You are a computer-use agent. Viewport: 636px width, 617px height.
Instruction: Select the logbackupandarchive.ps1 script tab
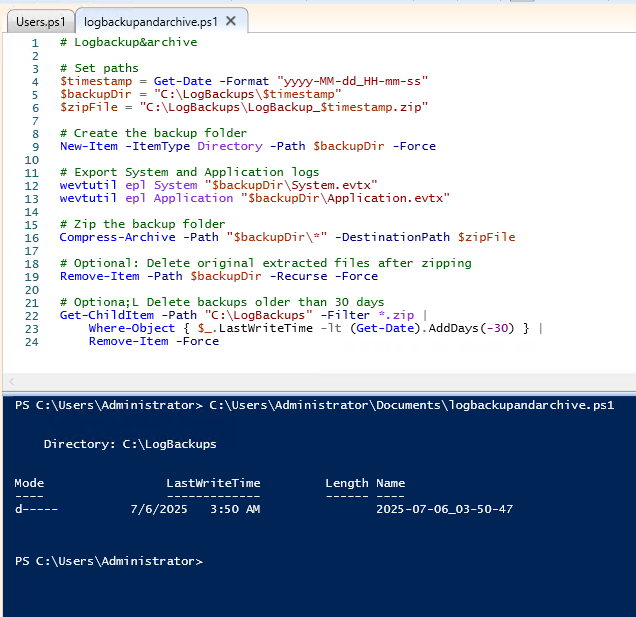point(150,21)
